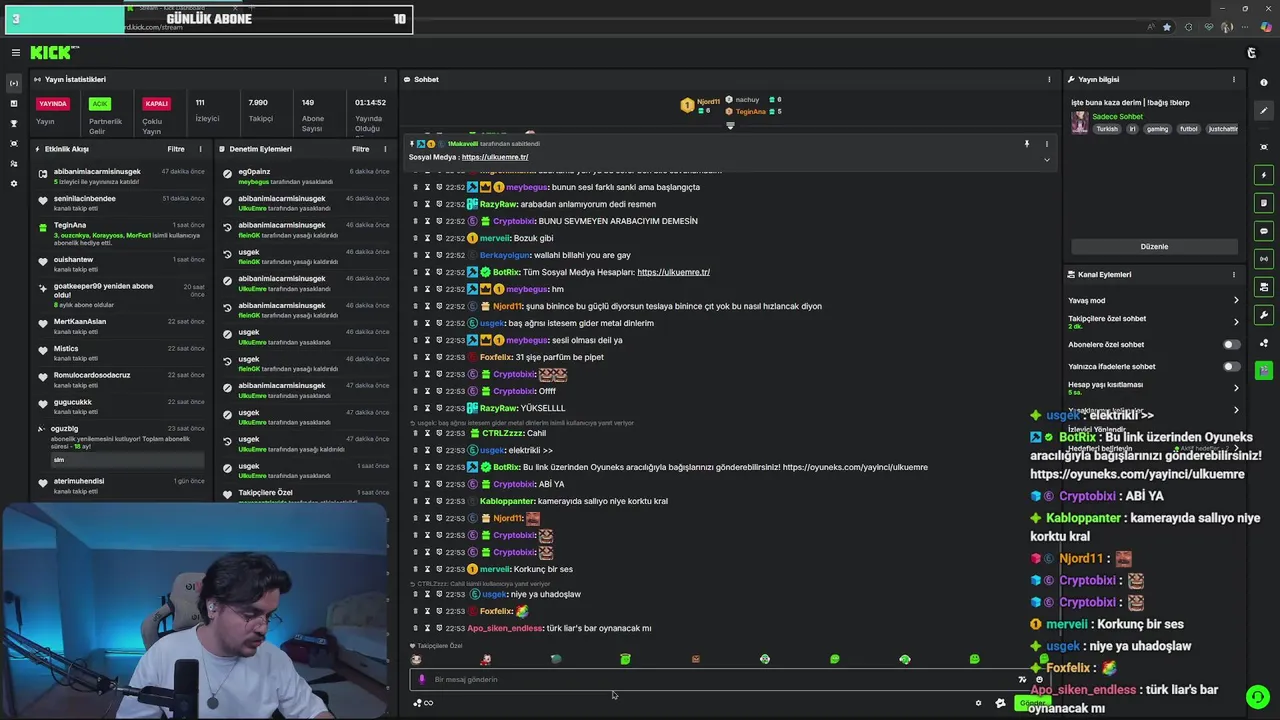Click the info icon in right toolbar

pyautogui.click(x=1264, y=83)
